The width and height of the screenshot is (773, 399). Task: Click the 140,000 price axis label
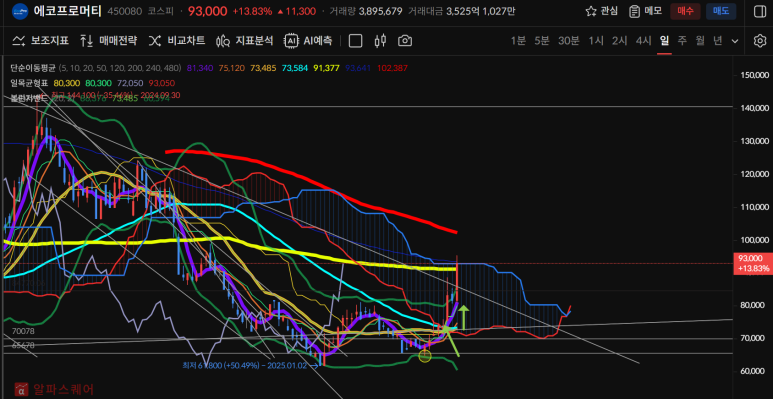[754, 108]
